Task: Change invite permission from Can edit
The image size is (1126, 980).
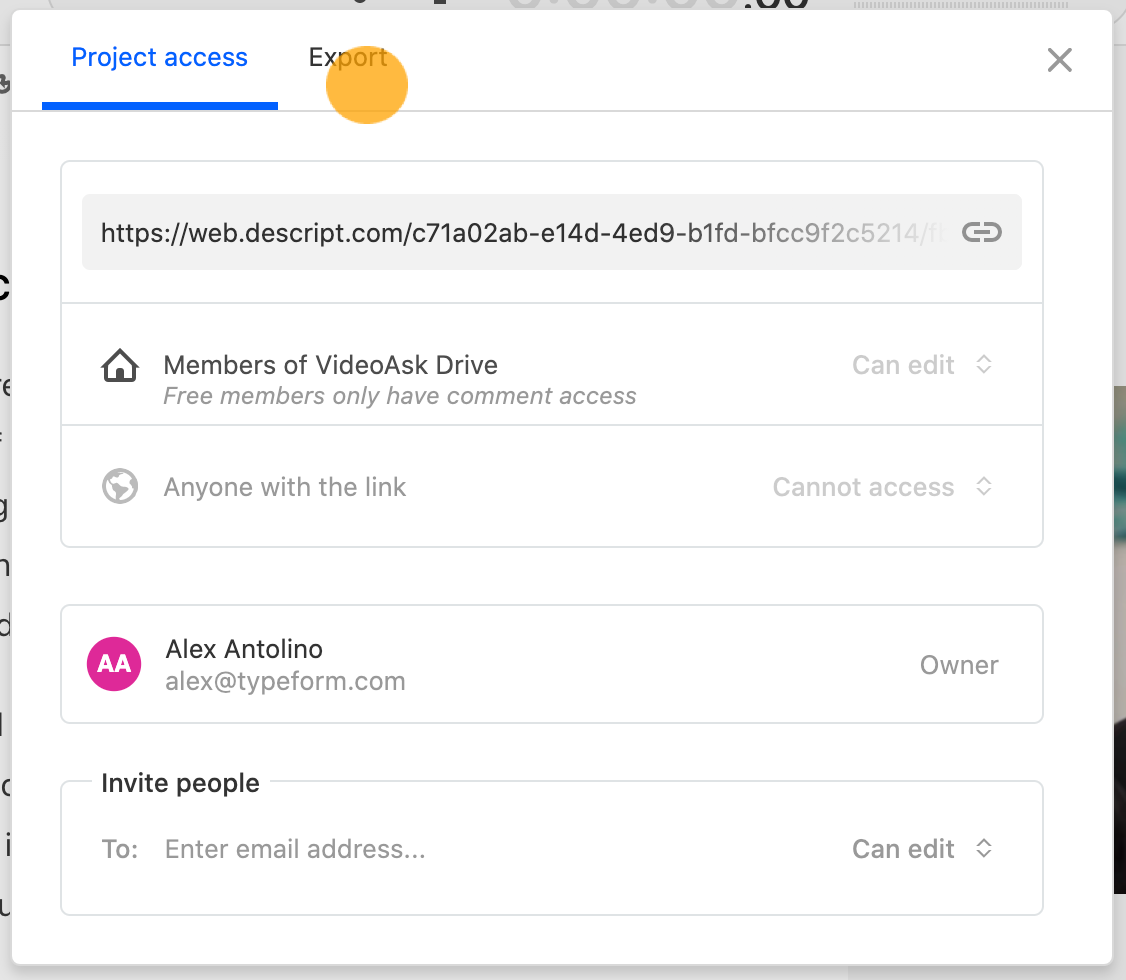Action: point(922,849)
